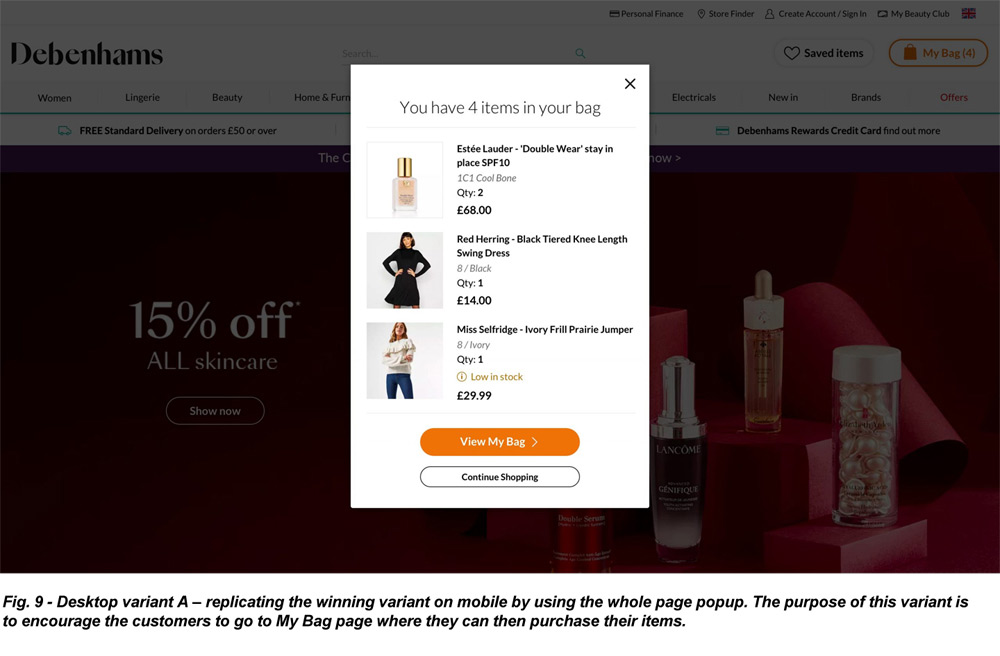Click the Low in stock warning icon

point(462,377)
